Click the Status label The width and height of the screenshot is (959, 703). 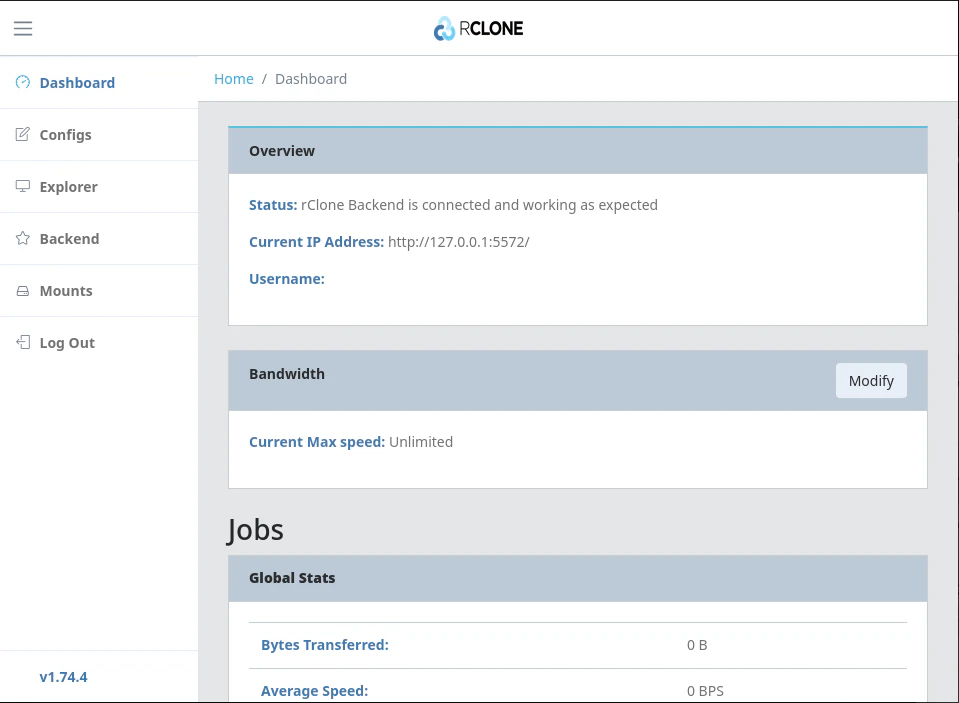tap(273, 205)
